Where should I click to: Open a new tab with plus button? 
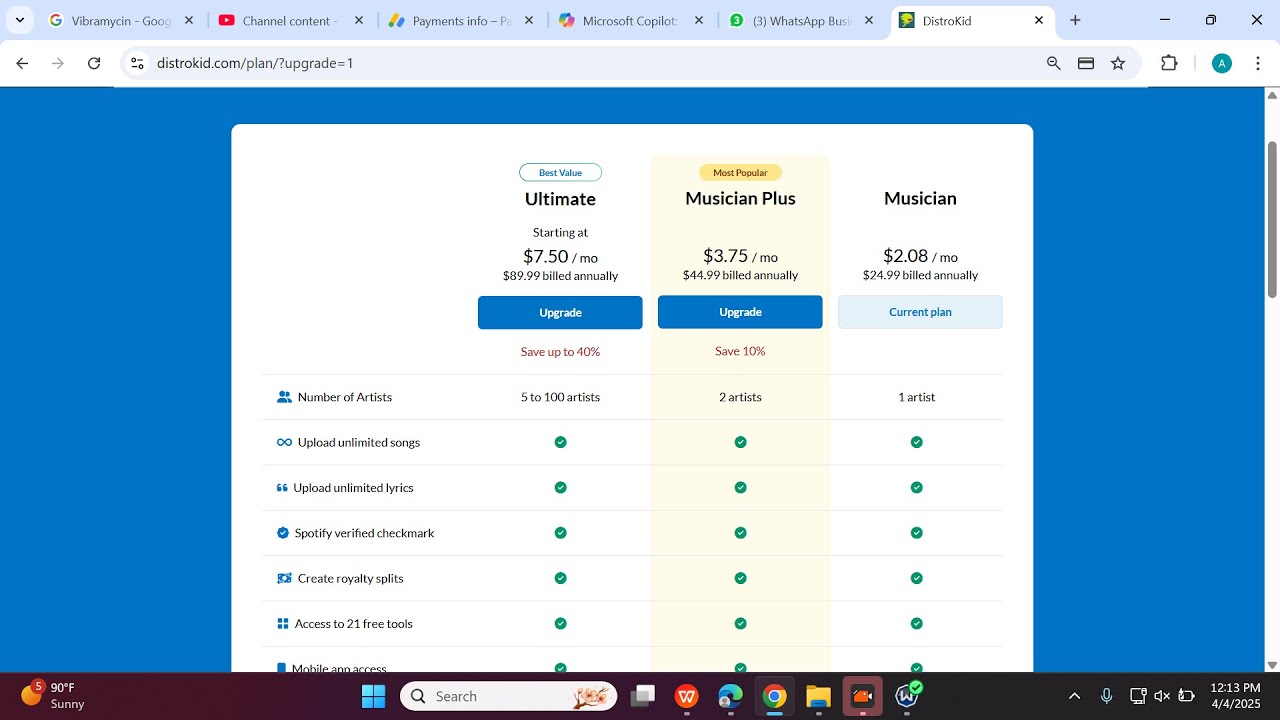1075,20
